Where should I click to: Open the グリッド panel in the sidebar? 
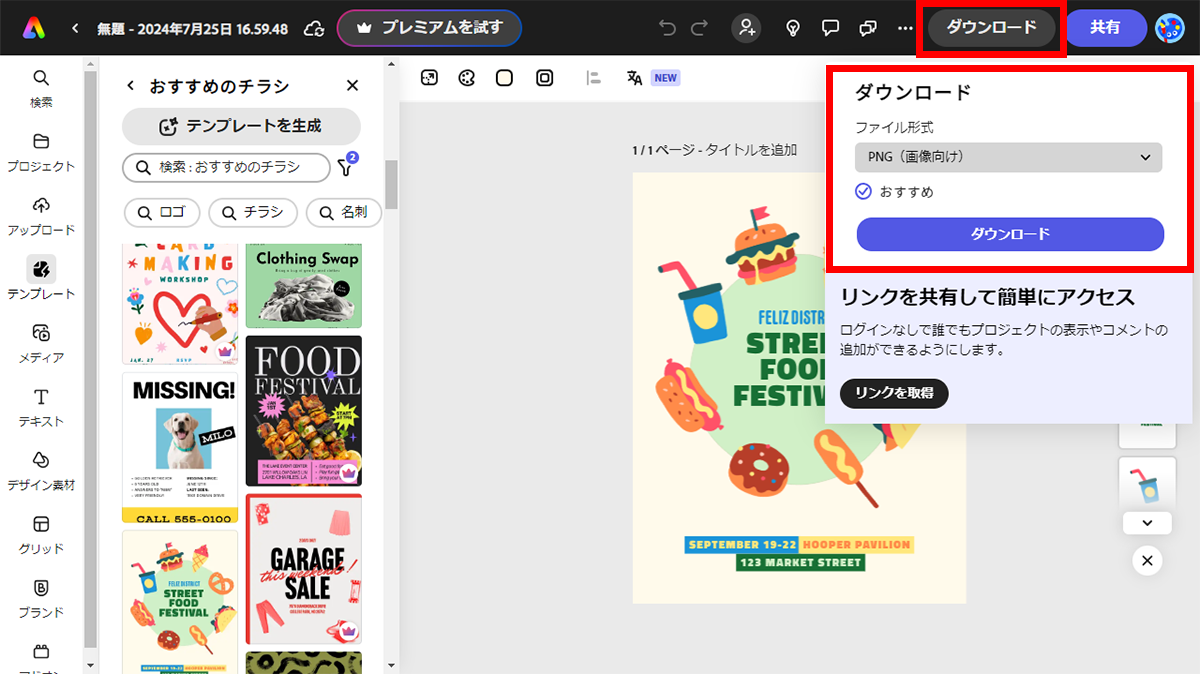(x=40, y=533)
